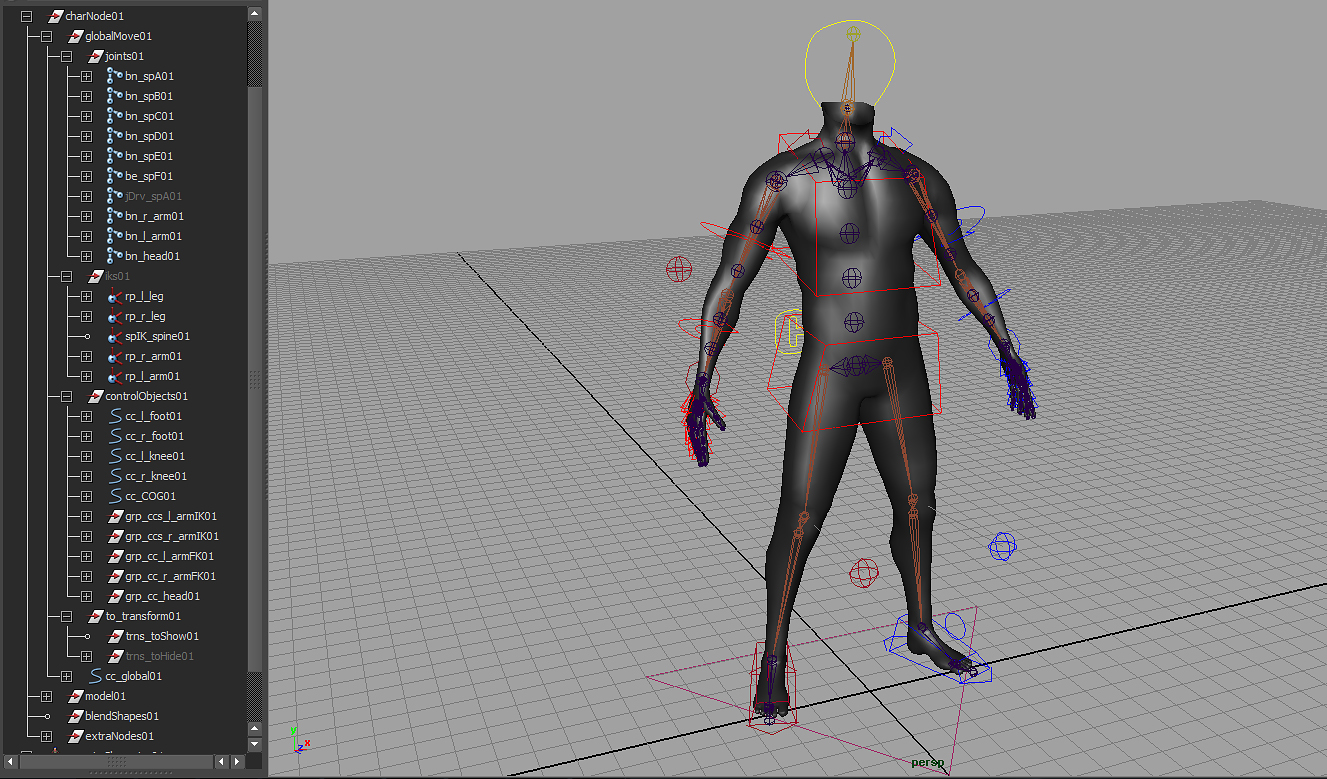
Task: Click the IK handle icon for rp_l_leg
Action: 114,296
